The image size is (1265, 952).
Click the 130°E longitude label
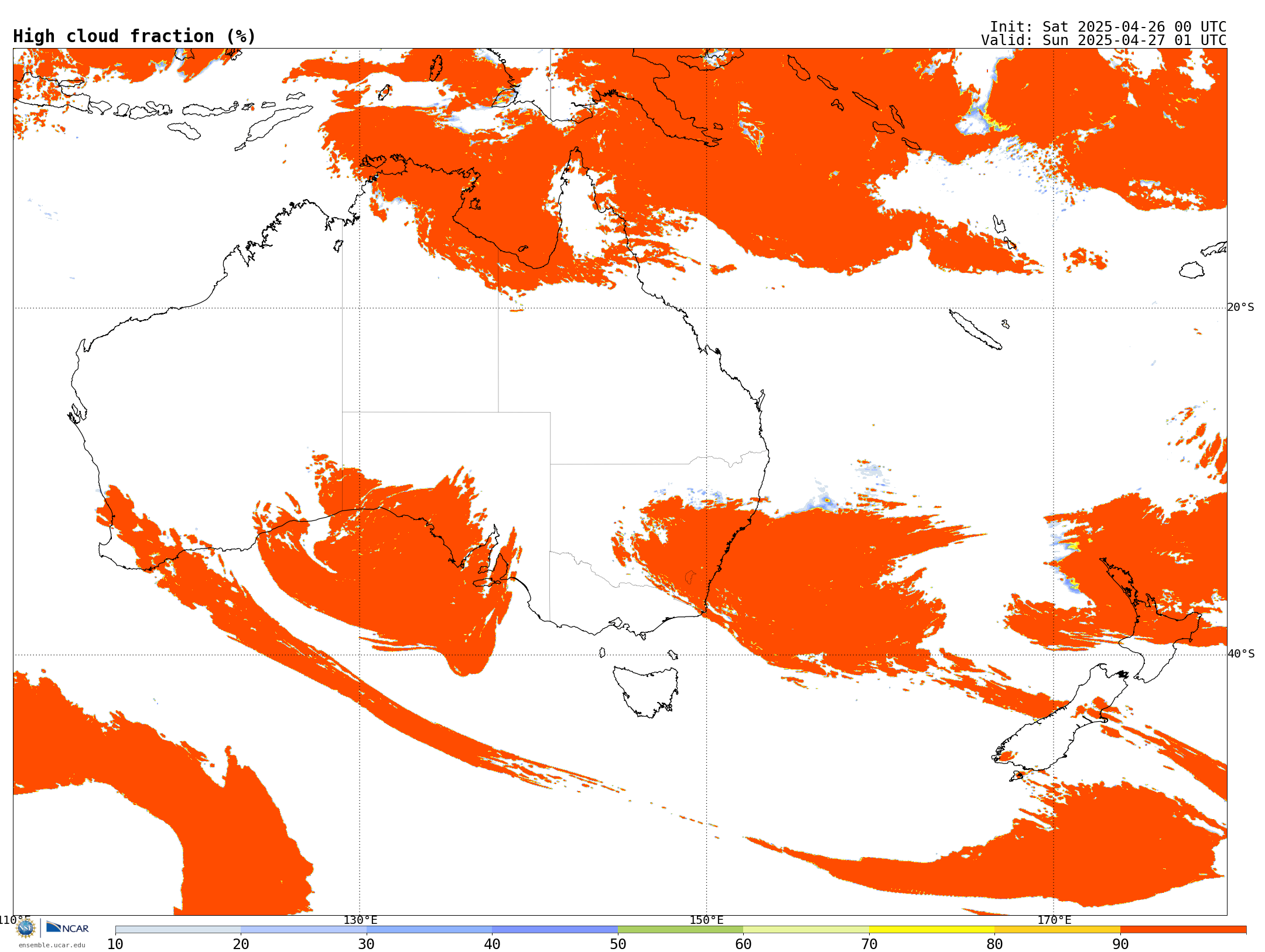(360, 920)
